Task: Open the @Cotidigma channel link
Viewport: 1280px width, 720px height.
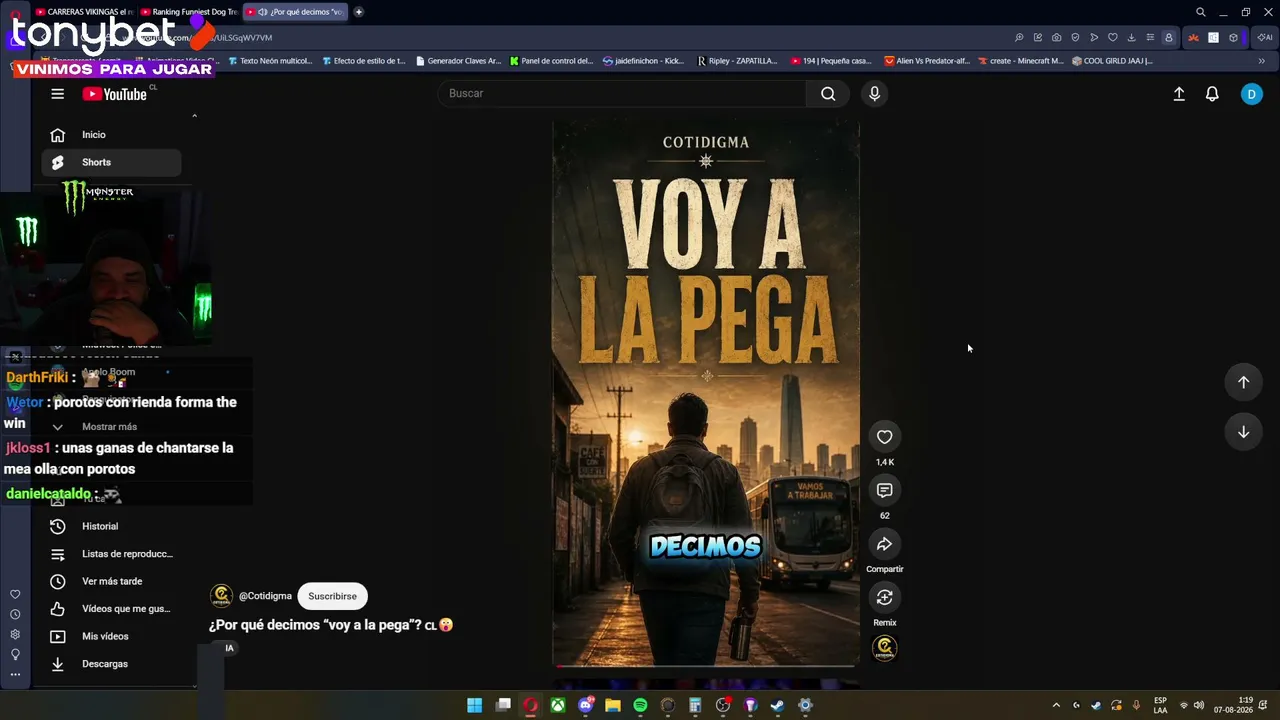Action: [265, 596]
